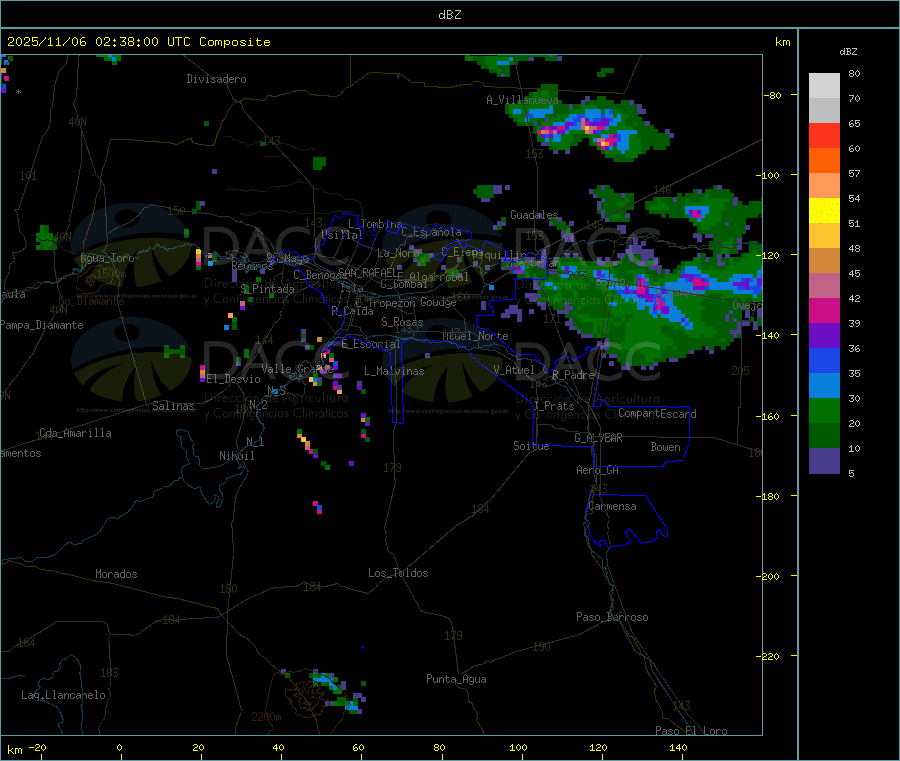900x761 pixels.
Task: Select the yellow 54 dBZ legend swatch
Action: tap(824, 211)
